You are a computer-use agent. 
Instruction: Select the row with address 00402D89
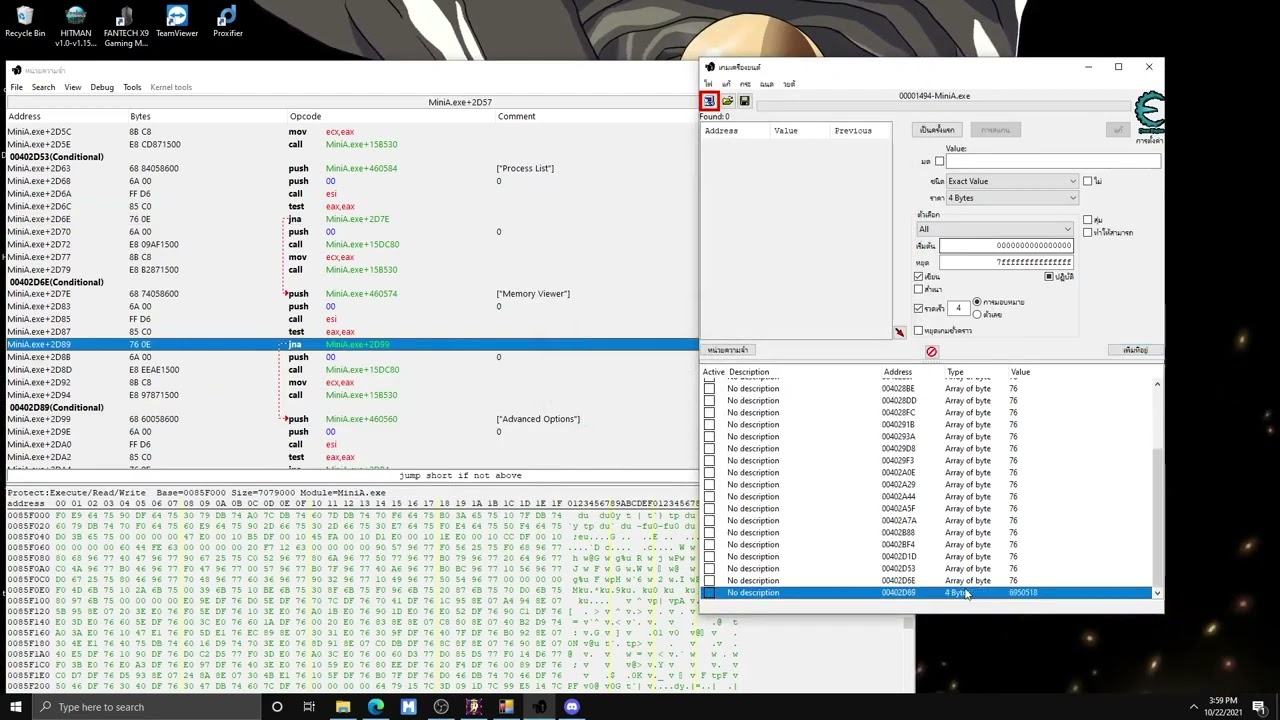(x=928, y=593)
